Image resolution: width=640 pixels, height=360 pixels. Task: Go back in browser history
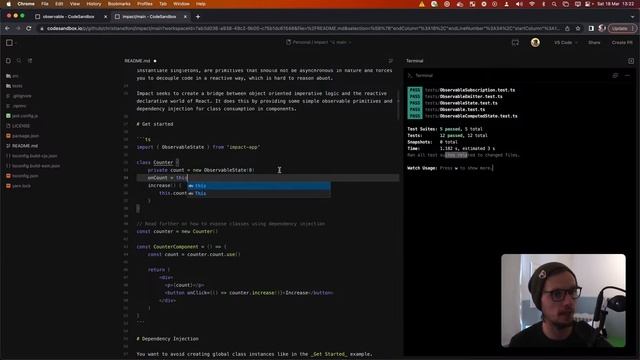click(7, 29)
